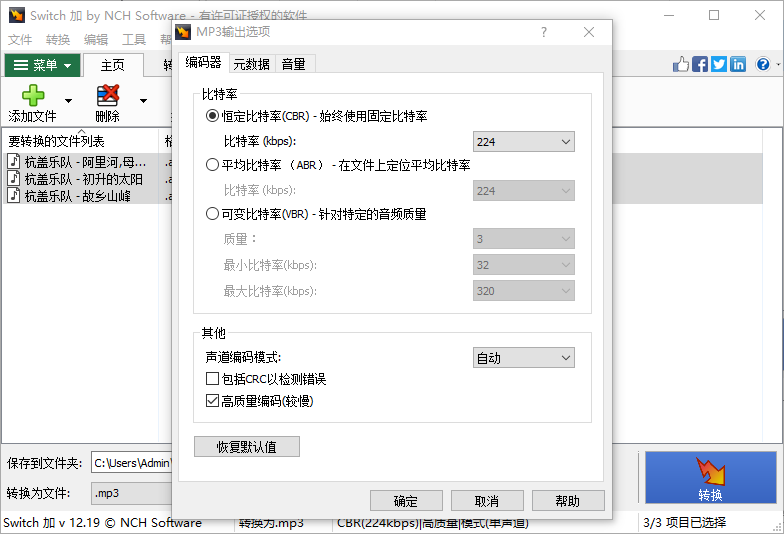Click the green Add Files (添加文件) plus icon

point(33,95)
